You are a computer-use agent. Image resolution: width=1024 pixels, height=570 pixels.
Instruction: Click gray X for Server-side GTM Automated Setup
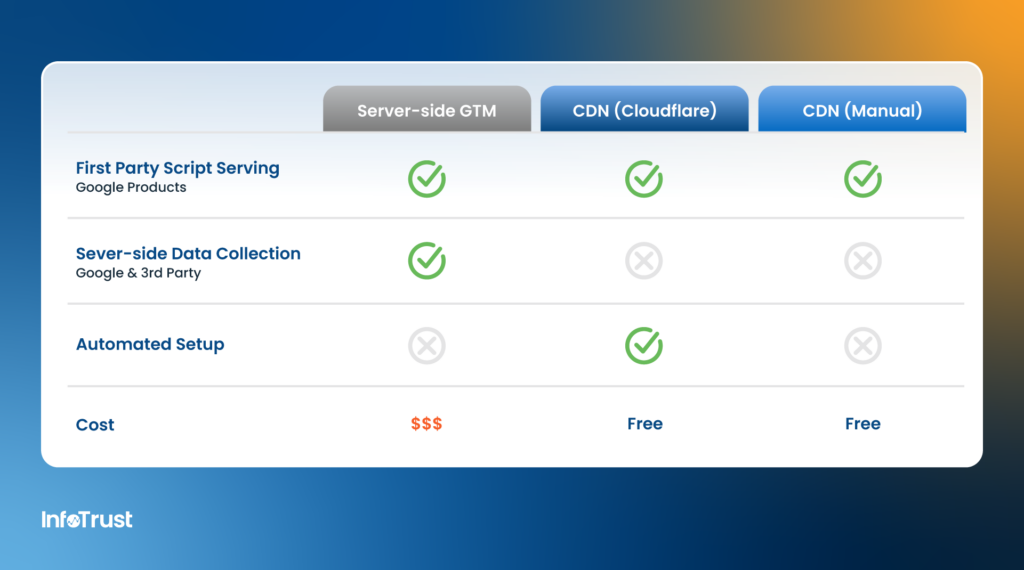point(427,346)
